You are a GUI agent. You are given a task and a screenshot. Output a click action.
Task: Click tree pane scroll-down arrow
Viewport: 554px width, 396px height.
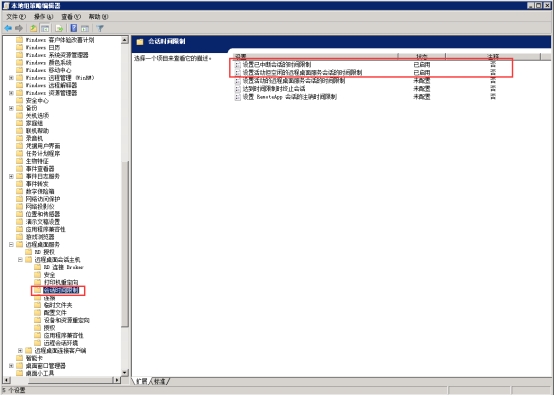125,372
